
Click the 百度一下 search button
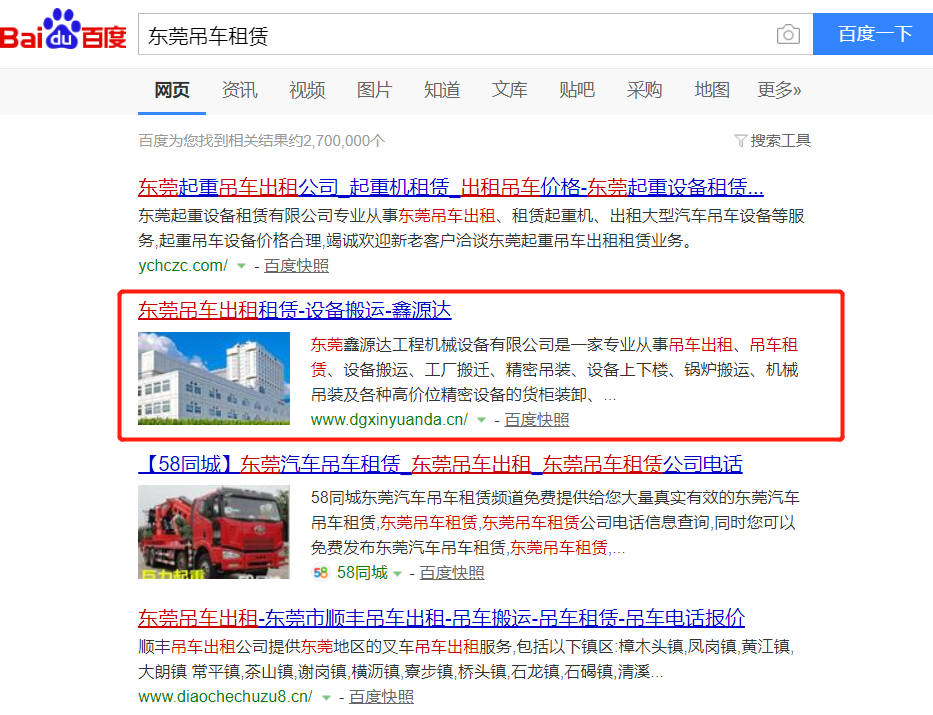873,34
